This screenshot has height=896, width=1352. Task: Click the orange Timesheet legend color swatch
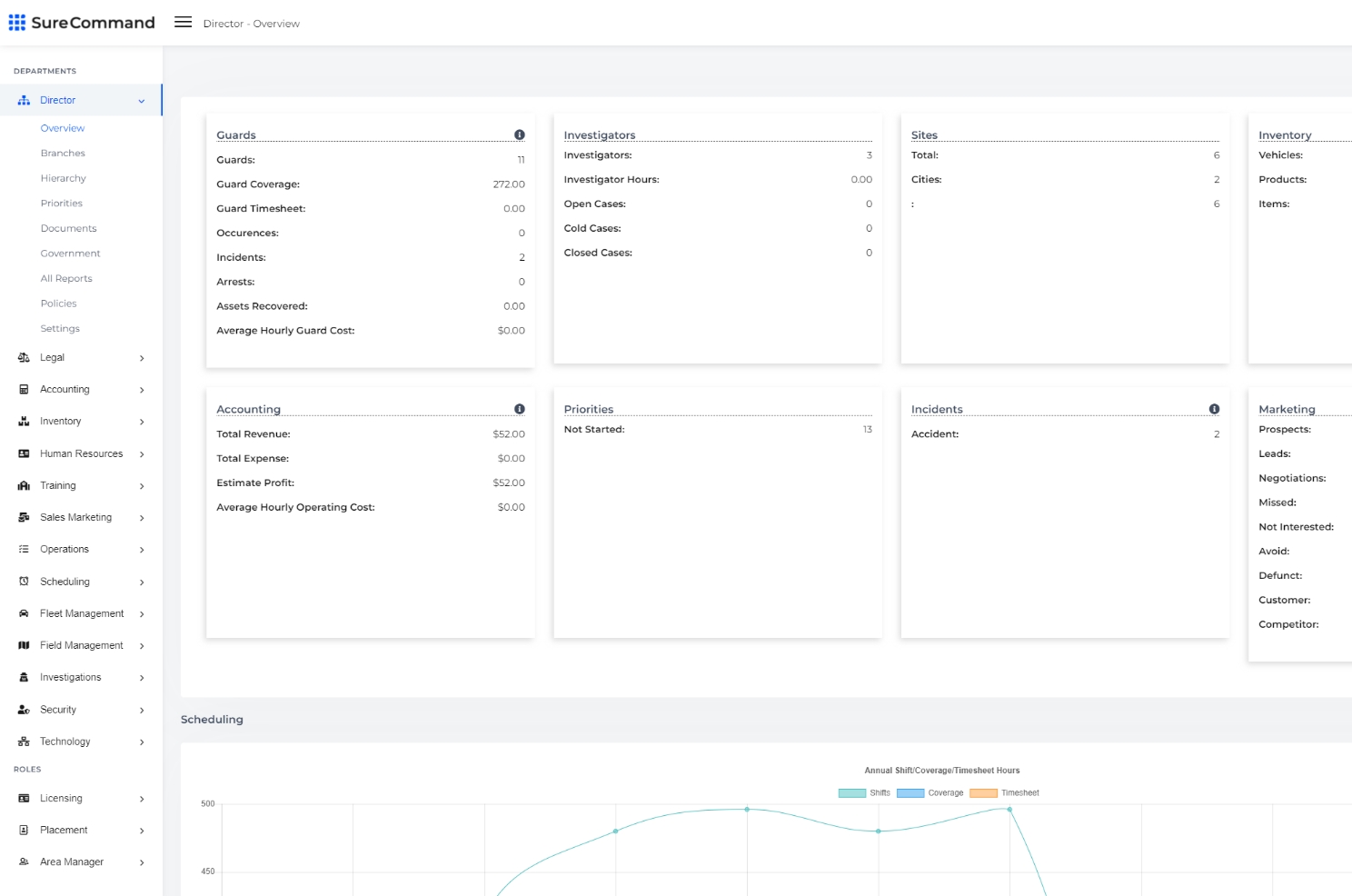(983, 793)
